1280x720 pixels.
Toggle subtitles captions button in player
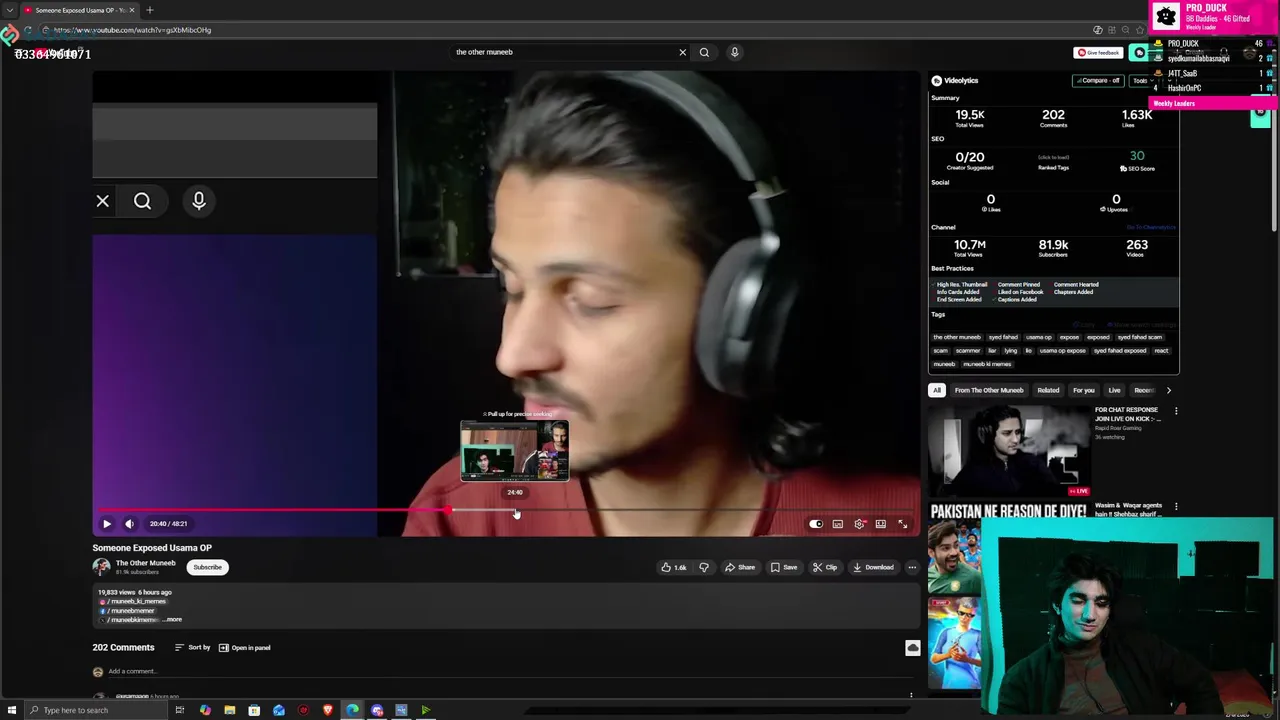[x=838, y=524]
